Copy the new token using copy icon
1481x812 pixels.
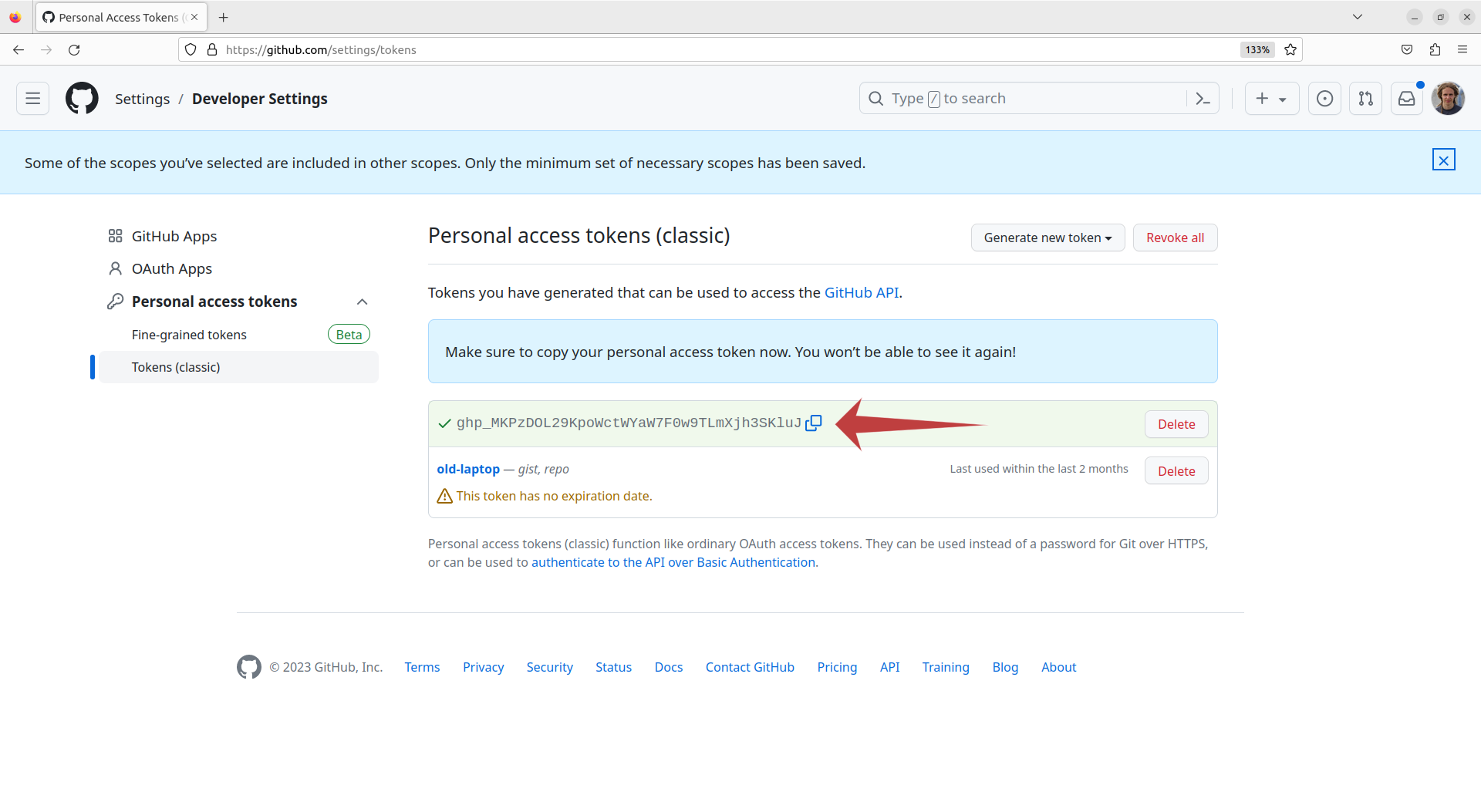[814, 423]
